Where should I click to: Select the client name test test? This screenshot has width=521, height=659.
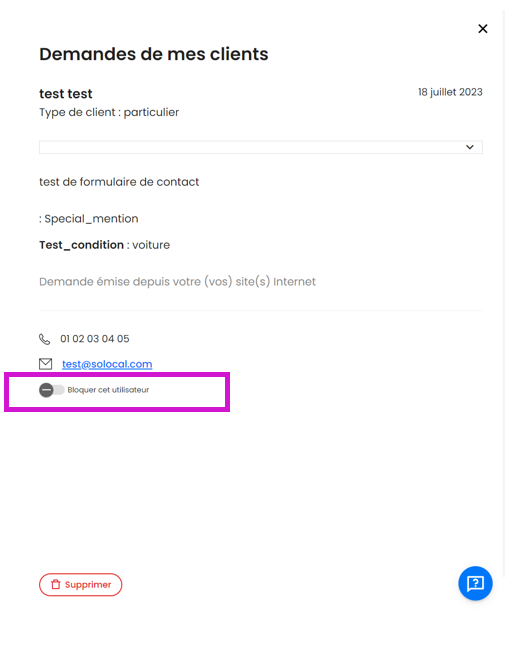pos(66,94)
